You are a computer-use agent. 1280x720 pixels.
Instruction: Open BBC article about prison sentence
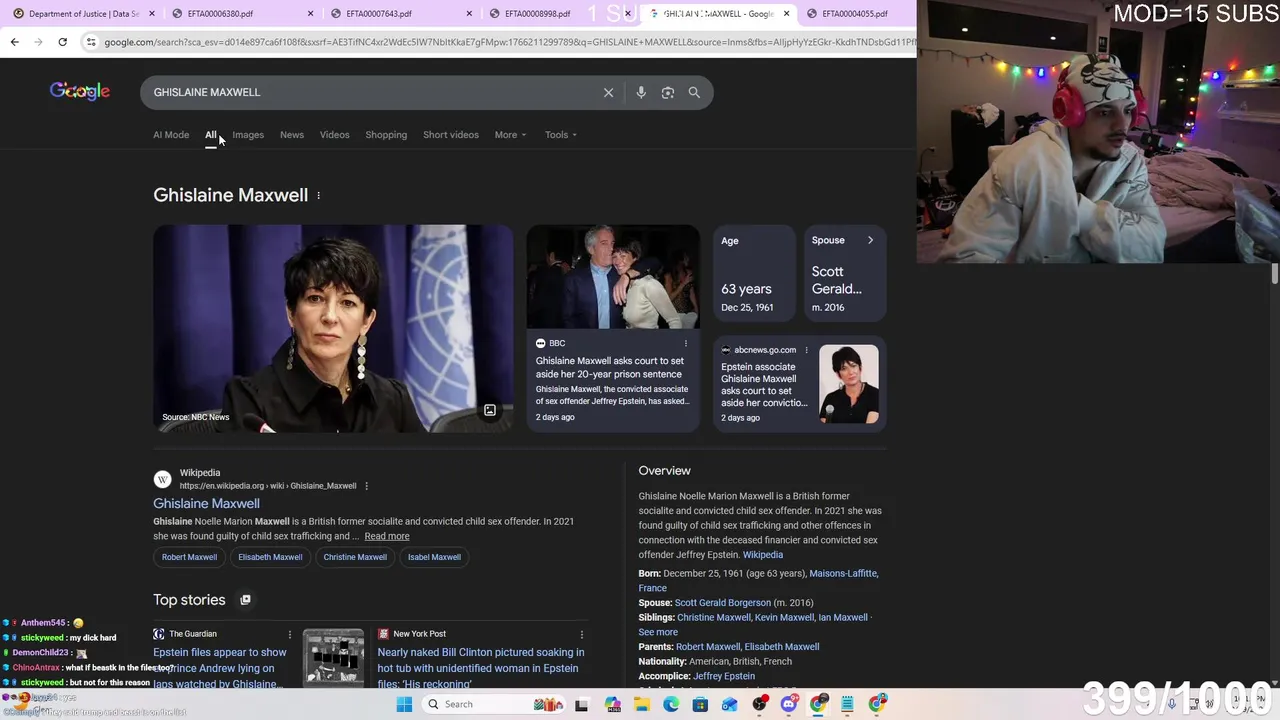click(610, 367)
